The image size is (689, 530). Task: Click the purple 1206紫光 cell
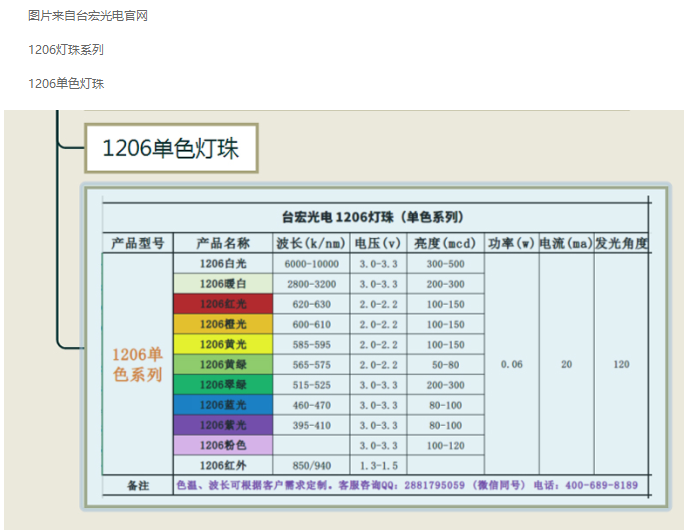(x=223, y=425)
